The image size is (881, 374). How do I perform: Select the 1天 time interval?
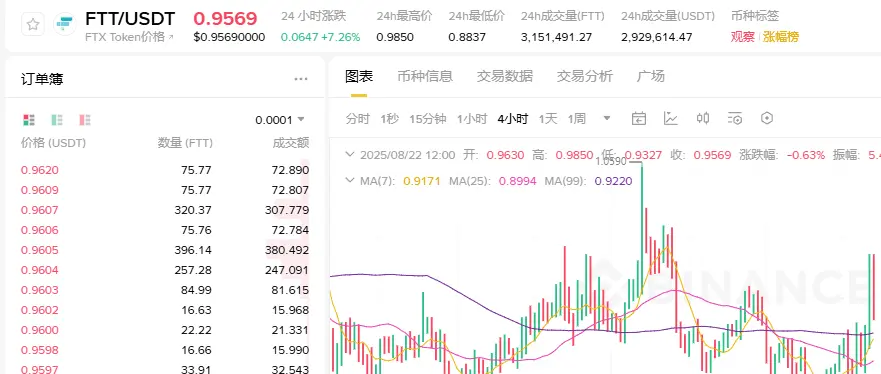click(548, 118)
